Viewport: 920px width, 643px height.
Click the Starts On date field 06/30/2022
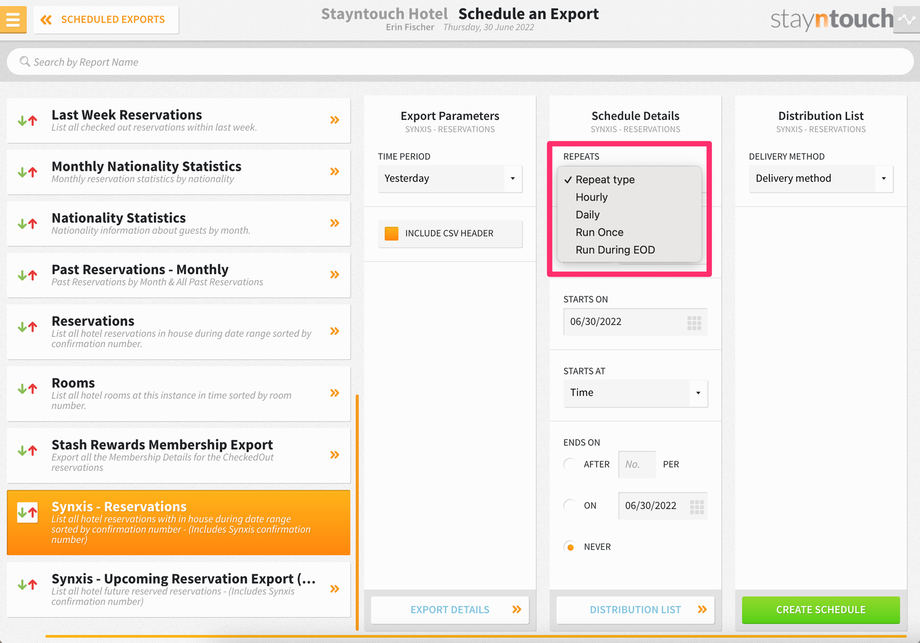[x=635, y=322]
